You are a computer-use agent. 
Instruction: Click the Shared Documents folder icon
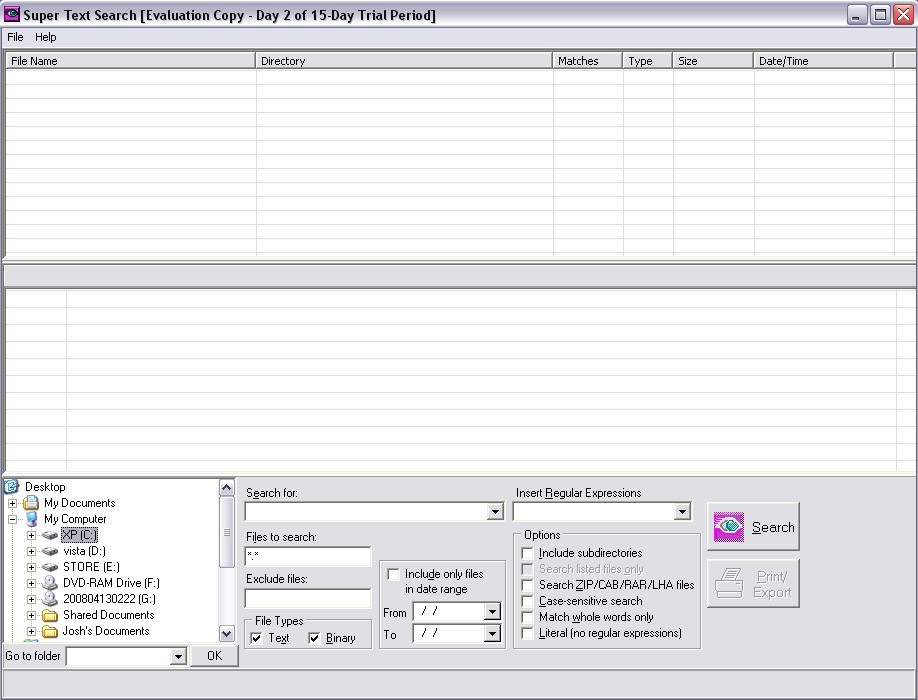tap(50, 615)
